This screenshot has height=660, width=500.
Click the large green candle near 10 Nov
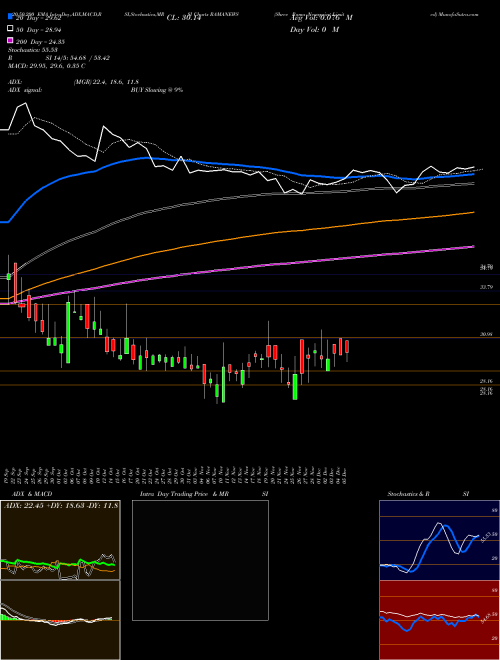pyautogui.click(x=223, y=385)
